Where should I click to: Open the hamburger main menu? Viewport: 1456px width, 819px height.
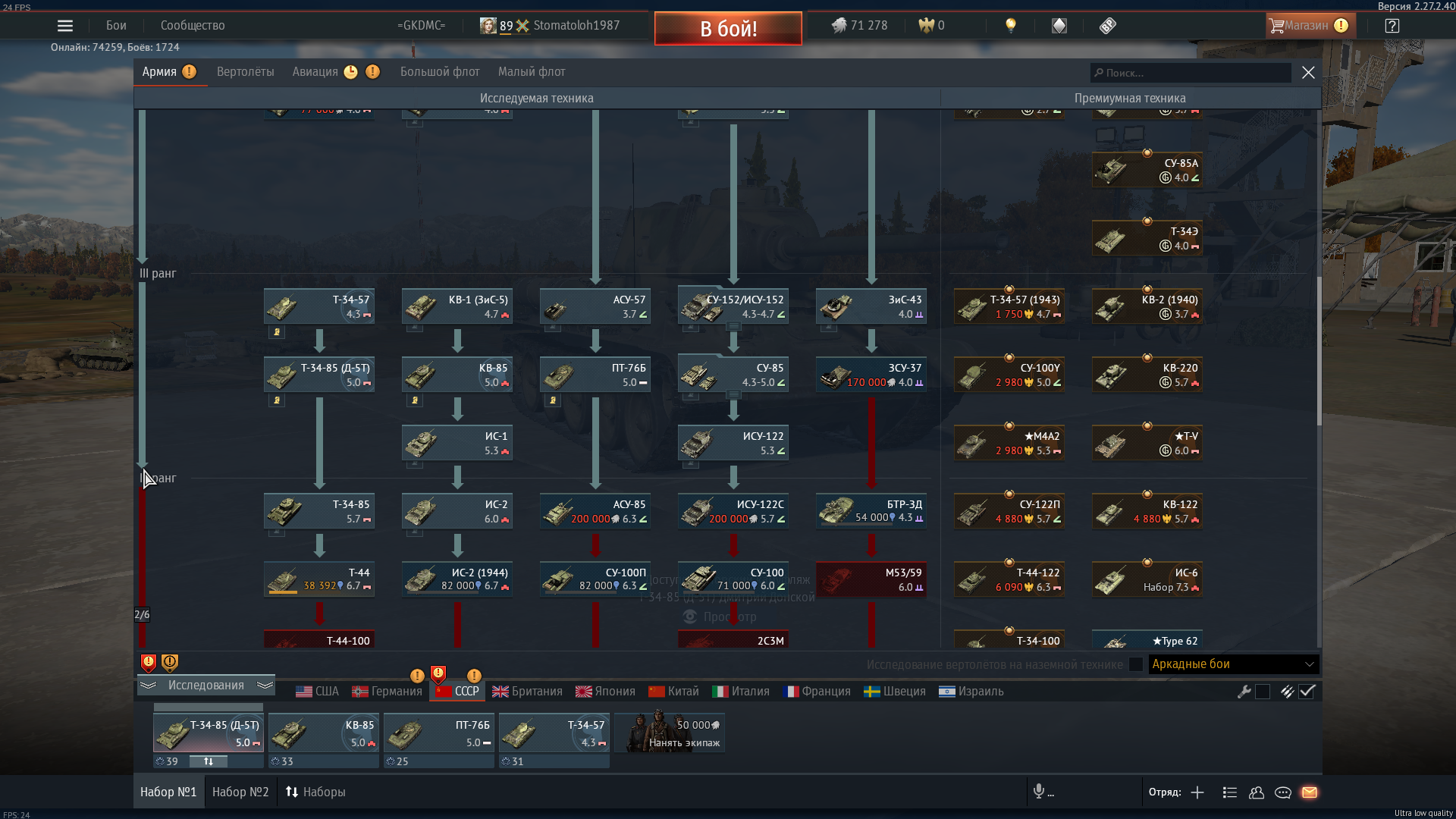65,26
